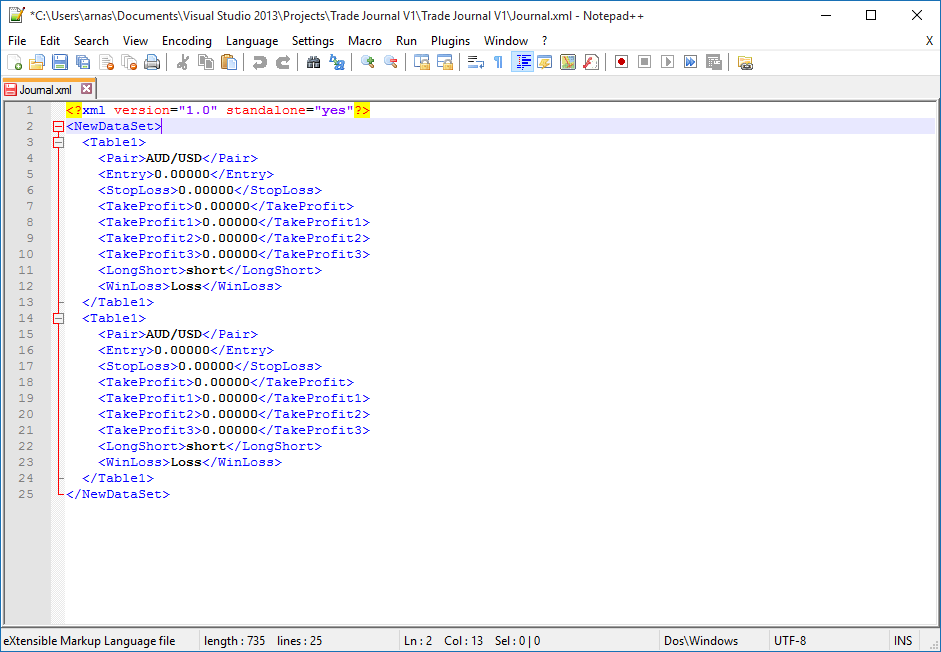Screen dimensions: 941x652
Task: Open the Find binoculars tool
Action: [x=313, y=62]
